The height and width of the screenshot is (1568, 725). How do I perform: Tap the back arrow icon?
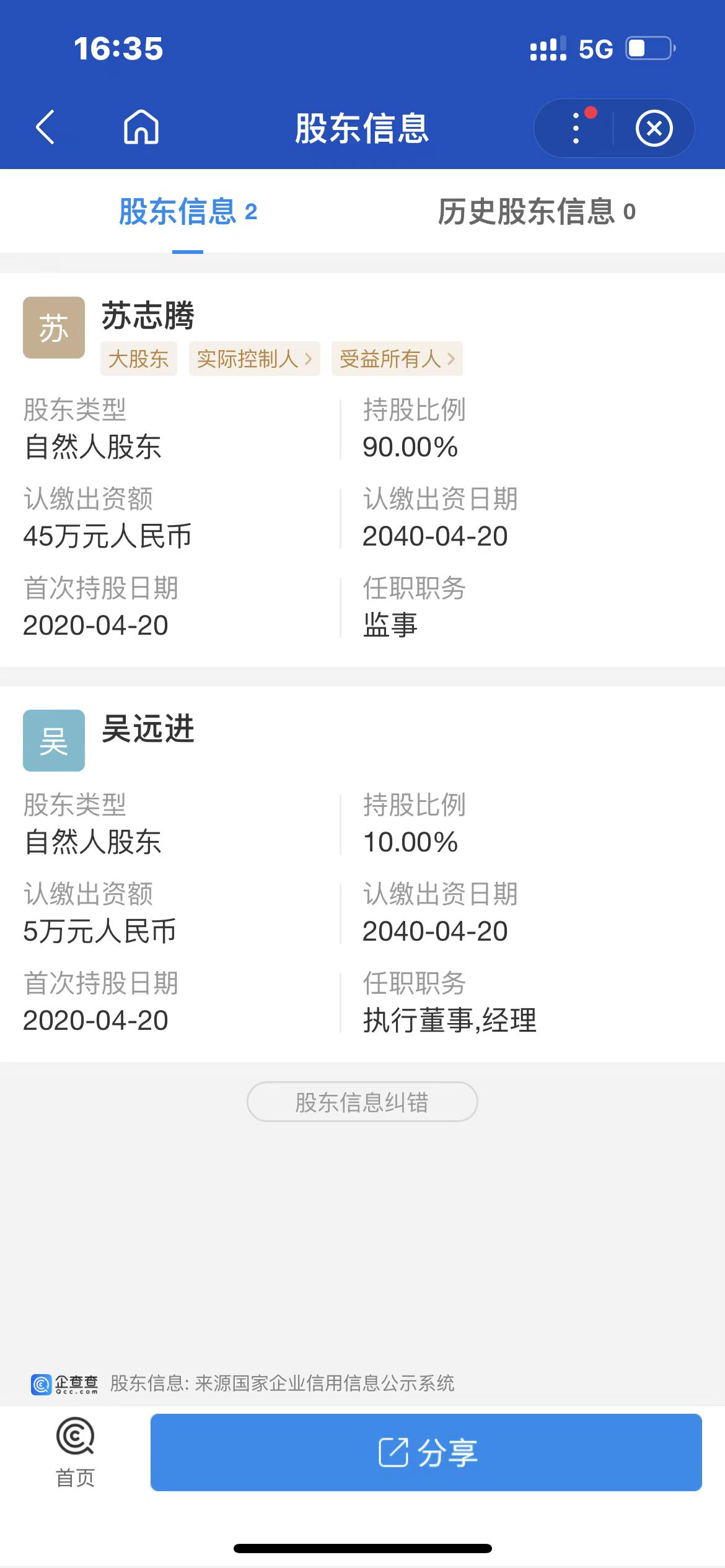pos(45,128)
